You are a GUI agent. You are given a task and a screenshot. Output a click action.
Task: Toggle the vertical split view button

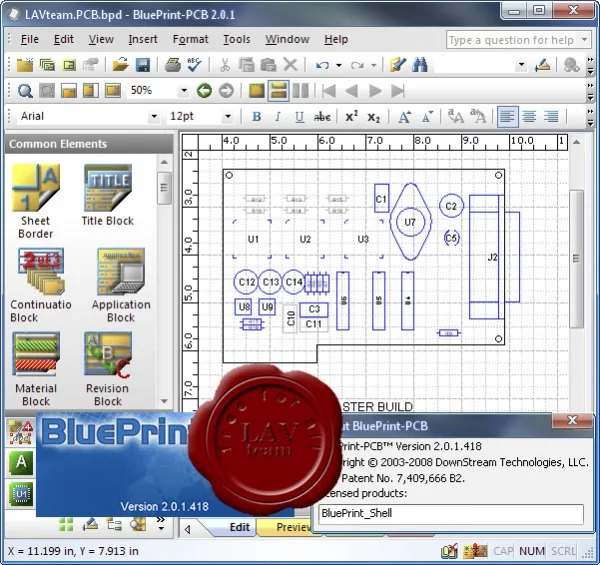[x=300, y=91]
